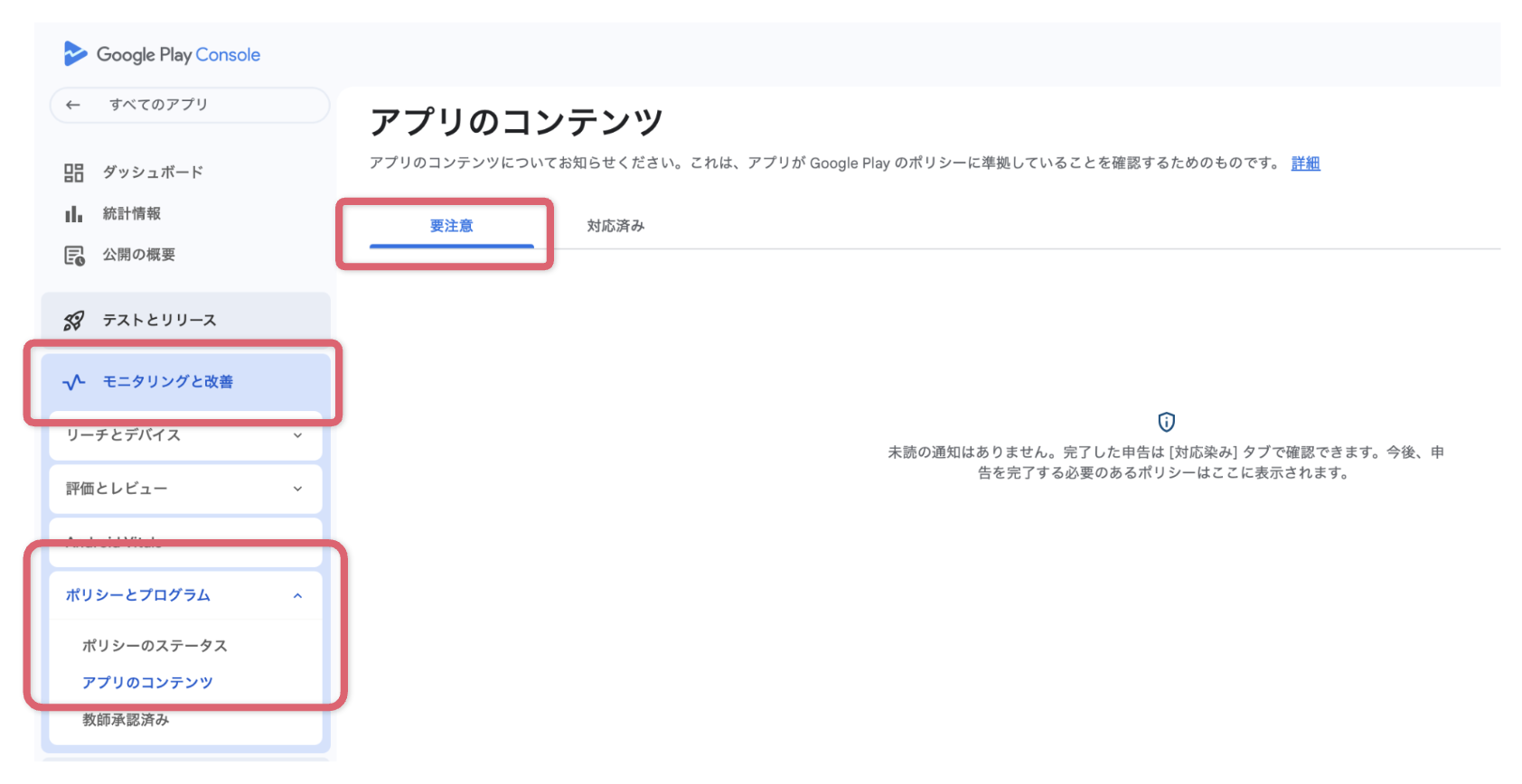Click the Google Play Console title text
This screenshot has width=1522, height=784.
pos(178,55)
